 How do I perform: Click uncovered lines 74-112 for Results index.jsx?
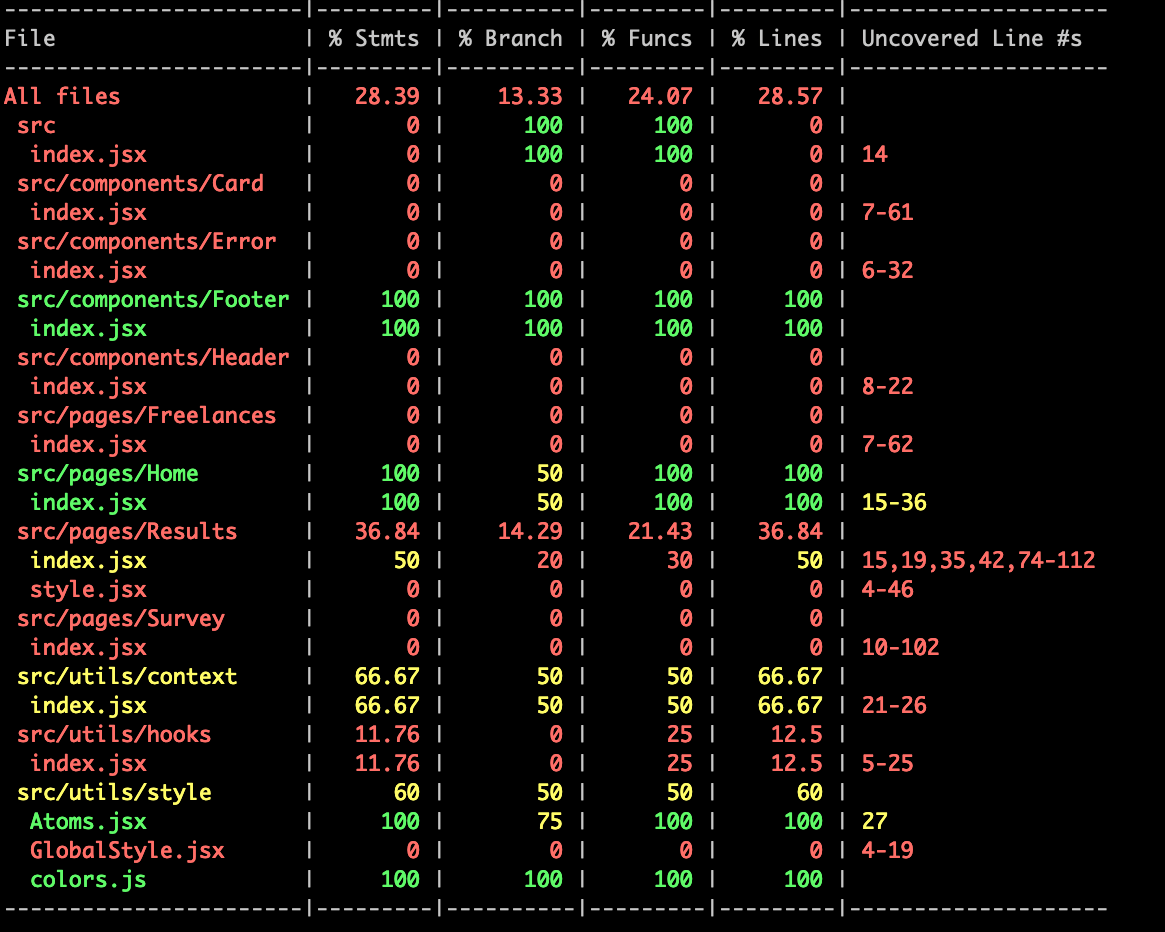1056,560
